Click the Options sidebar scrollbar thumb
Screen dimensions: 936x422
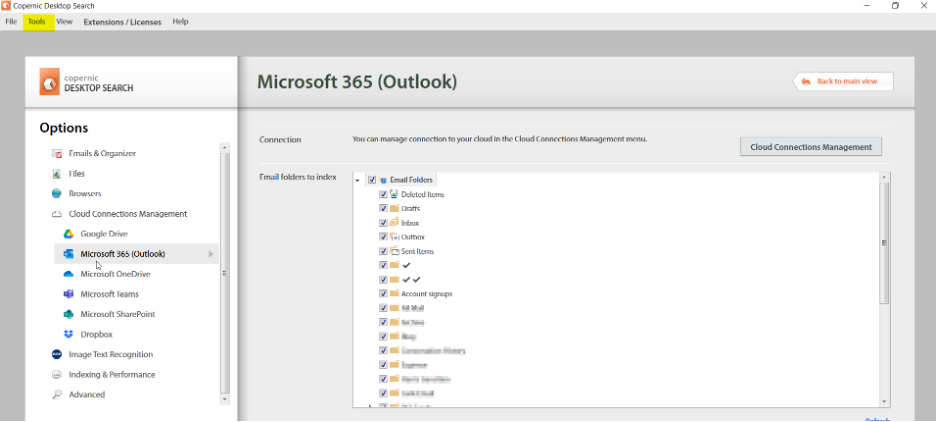224,273
